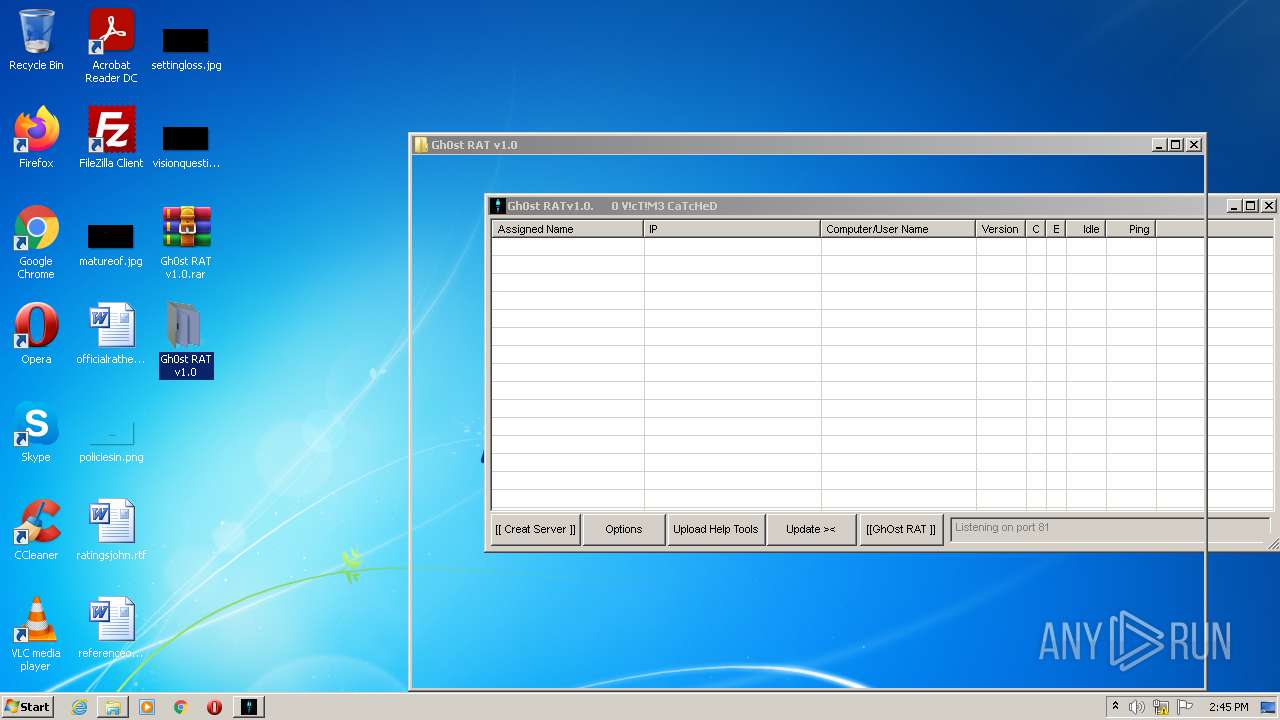Open Opera from the taskbar
Image resolution: width=1280 pixels, height=720 pixels.
[214, 707]
